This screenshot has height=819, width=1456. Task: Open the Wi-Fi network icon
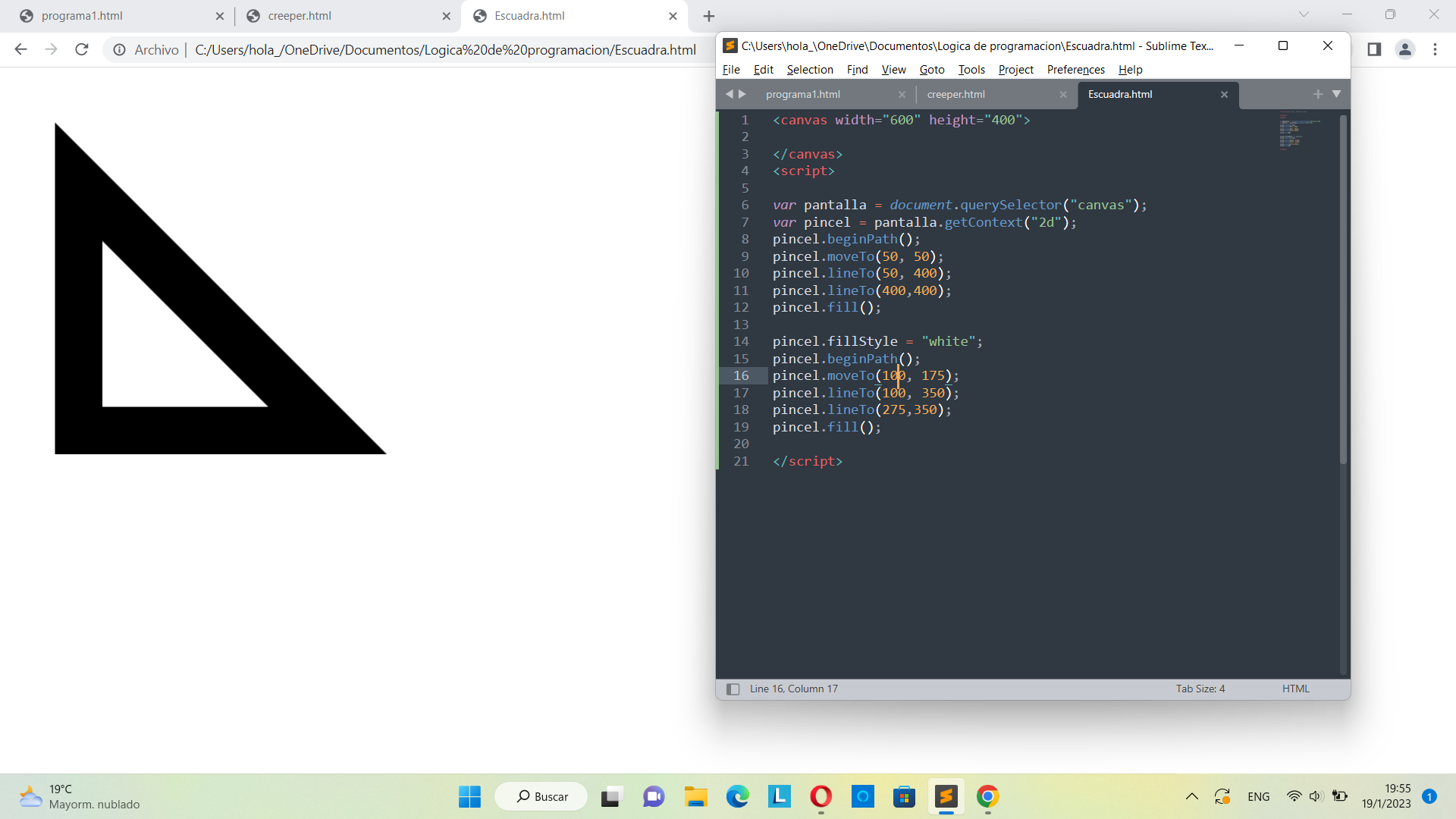(x=1294, y=796)
